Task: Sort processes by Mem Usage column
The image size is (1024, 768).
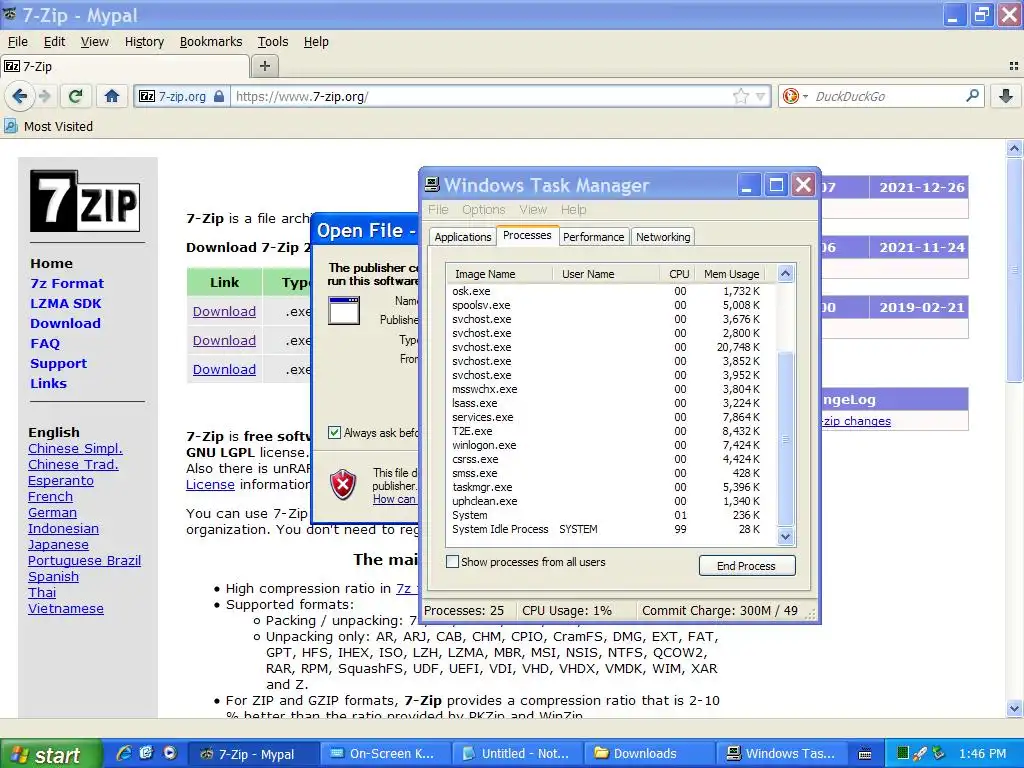Action: pos(731,274)
